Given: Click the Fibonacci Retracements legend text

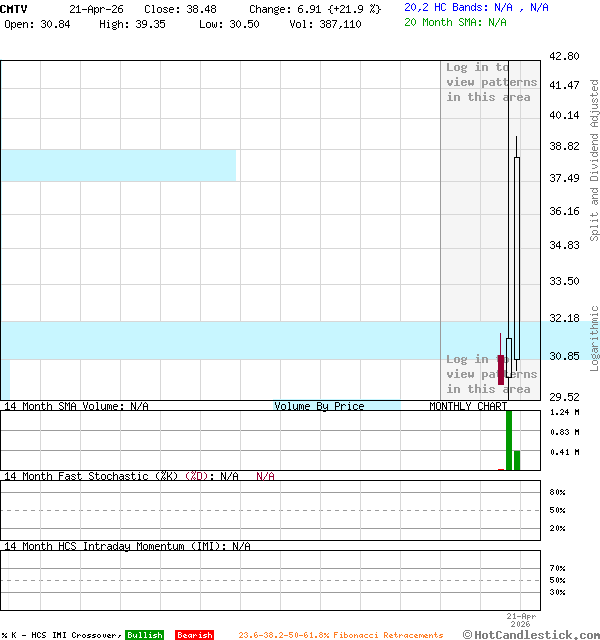Looking at the screenshot, I should (340, 635).
